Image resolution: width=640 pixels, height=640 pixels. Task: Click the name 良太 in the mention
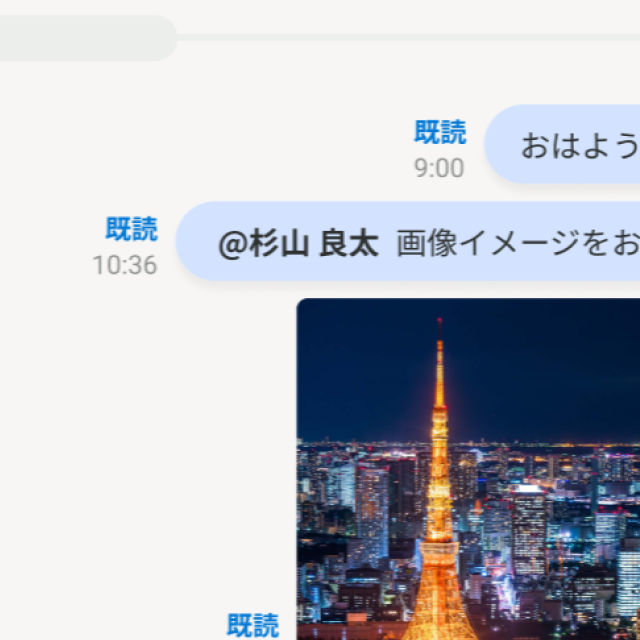tap(349, 244)
